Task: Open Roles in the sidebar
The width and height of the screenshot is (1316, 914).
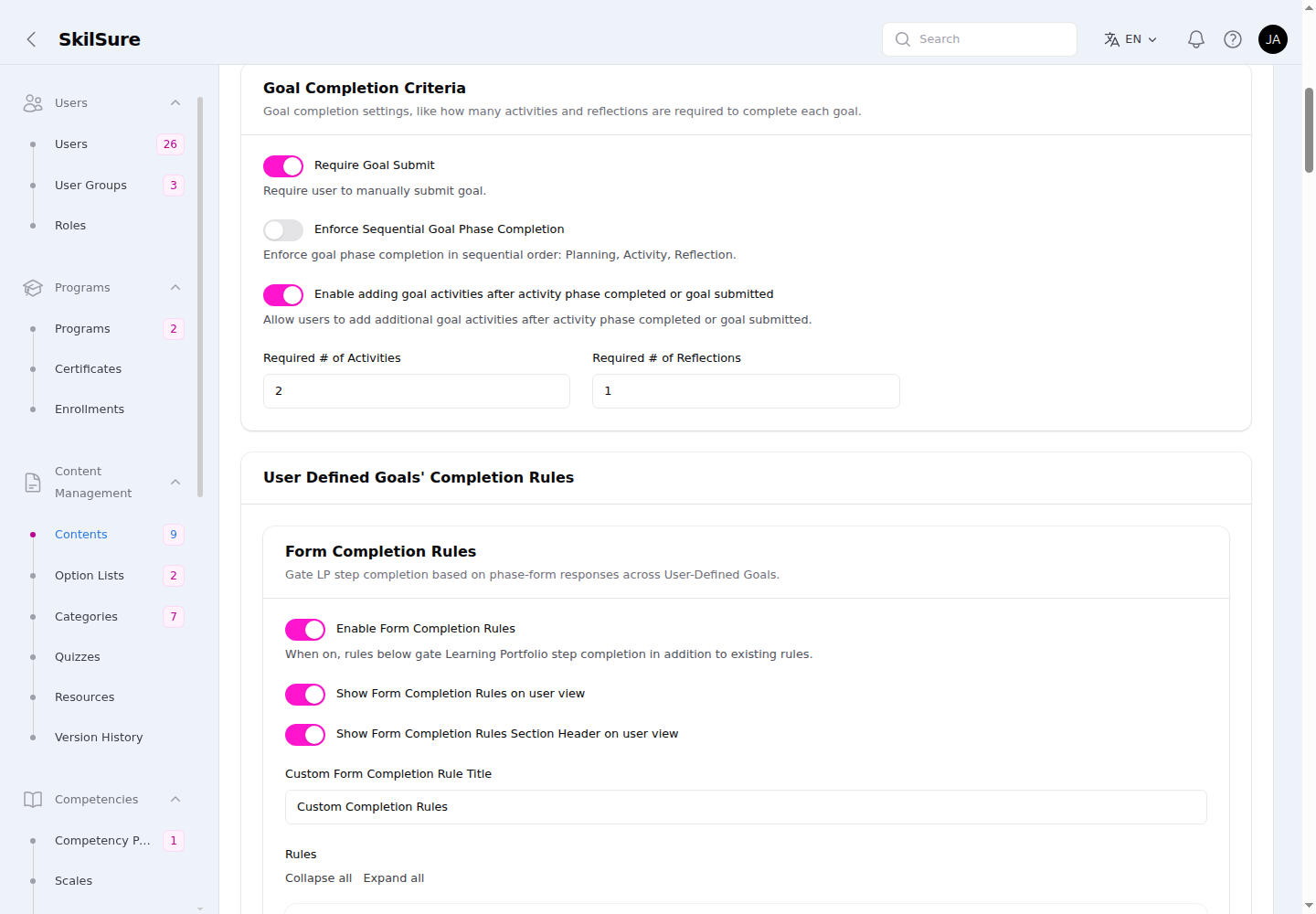Action: click(x=70, y=226)
